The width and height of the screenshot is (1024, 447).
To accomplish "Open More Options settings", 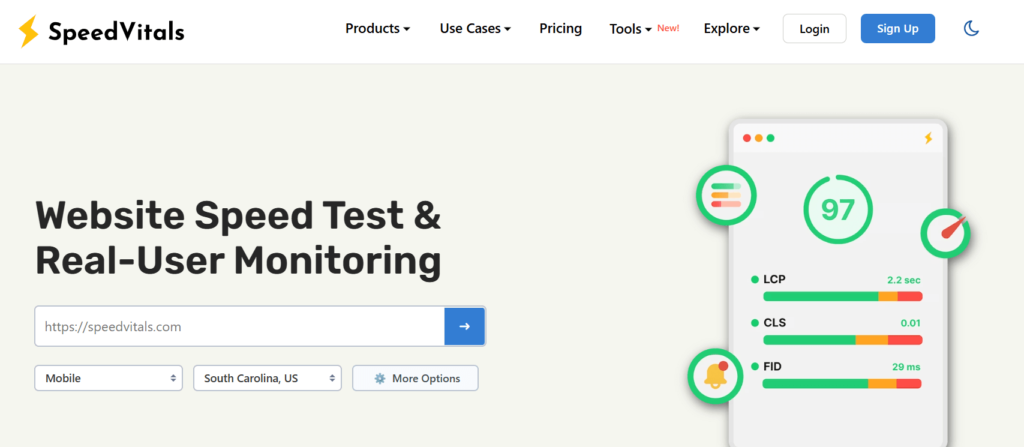I will click(415, 378).
